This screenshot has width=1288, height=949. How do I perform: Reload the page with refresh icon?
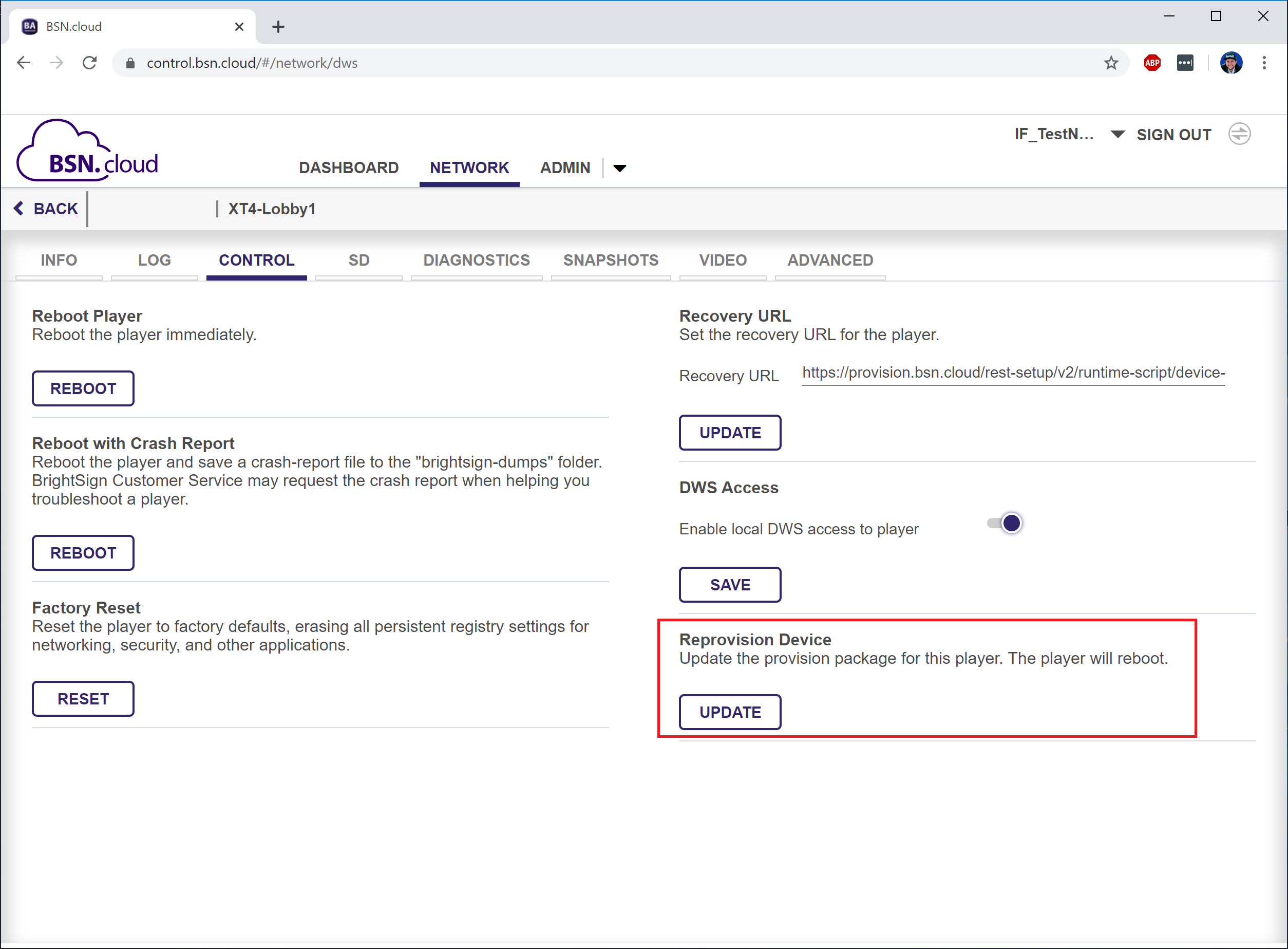click(89, 63)
